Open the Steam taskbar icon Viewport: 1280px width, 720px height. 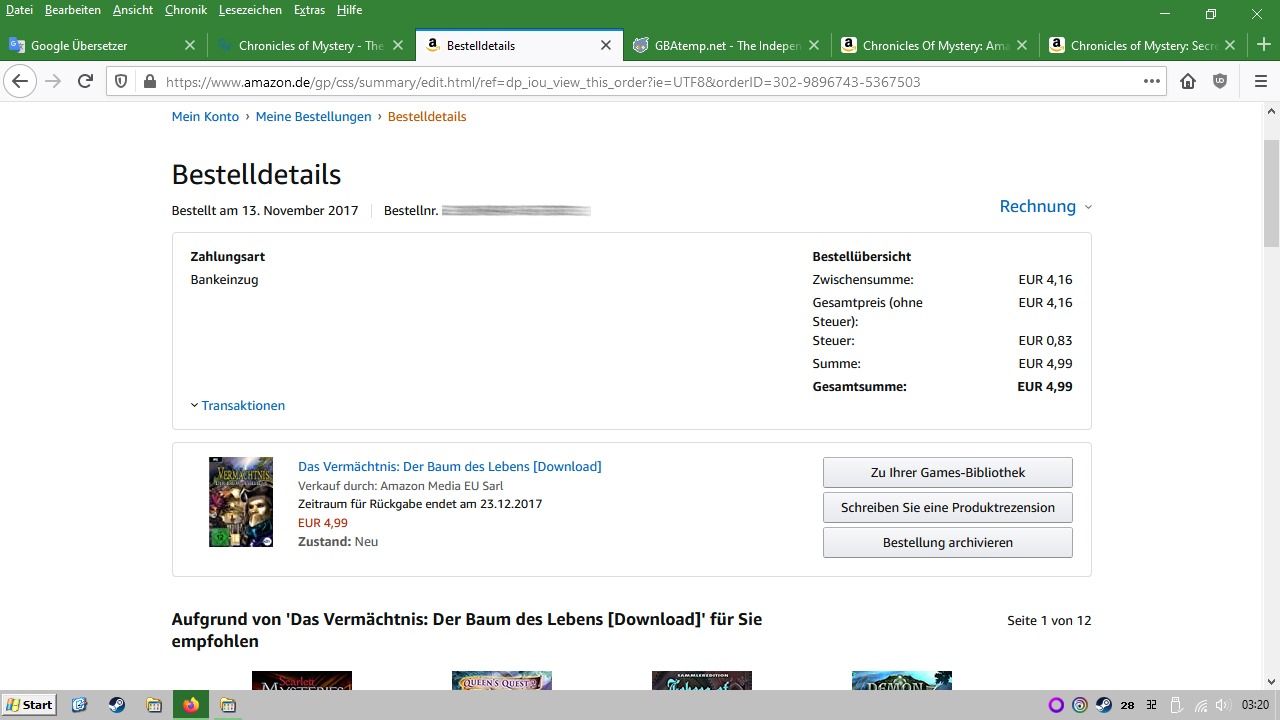coord(117,705)
